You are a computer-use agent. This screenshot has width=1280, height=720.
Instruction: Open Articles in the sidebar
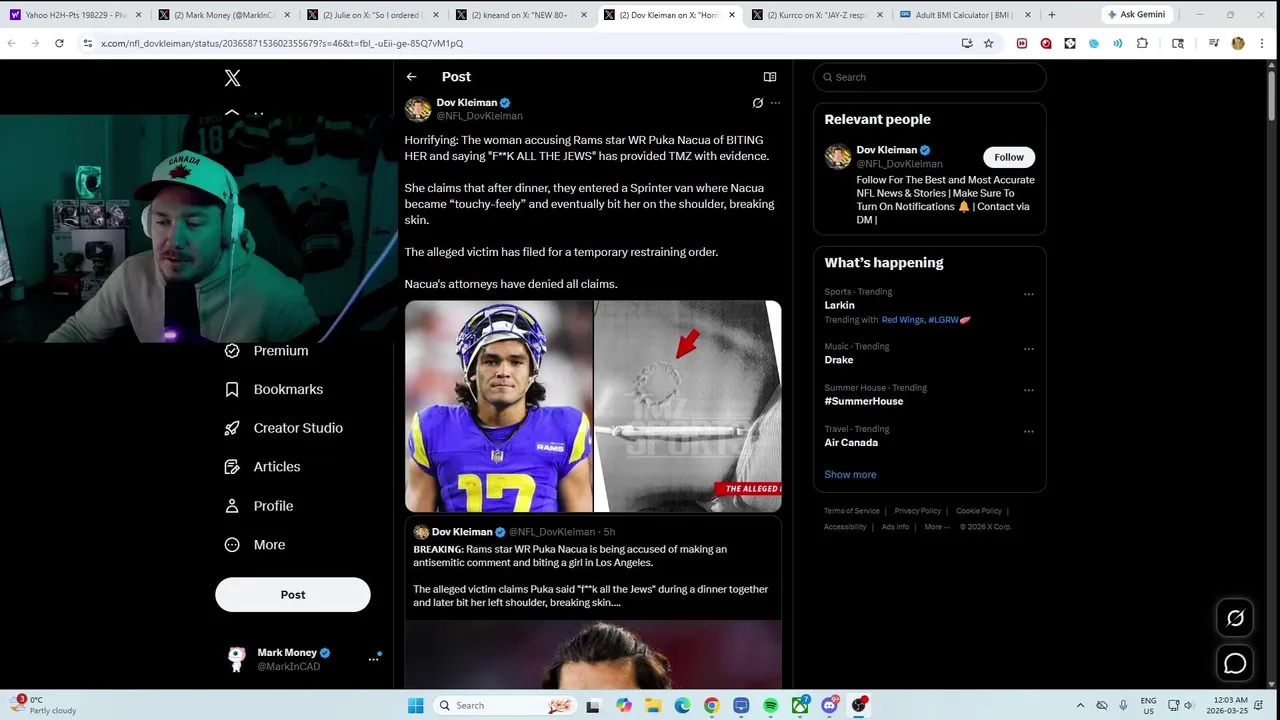point(263,467)
